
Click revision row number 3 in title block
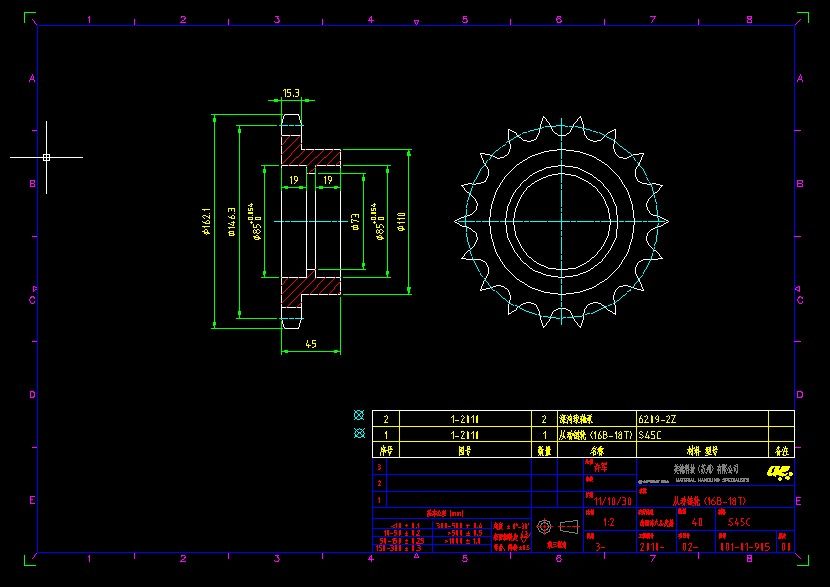coord(379,467)
